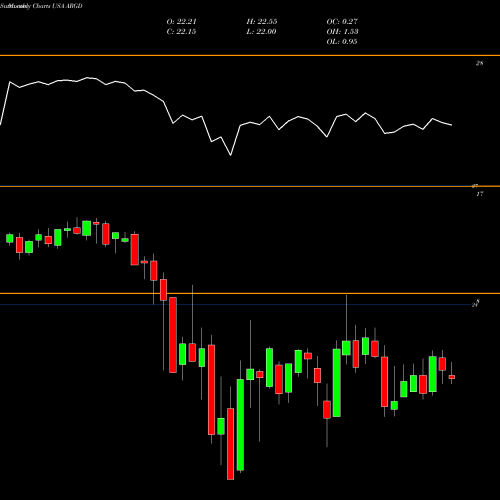The width and height of the screenshot is (500, 500).
Task: Click the OL: 0.95 statistic
Action: coord(342,42)
